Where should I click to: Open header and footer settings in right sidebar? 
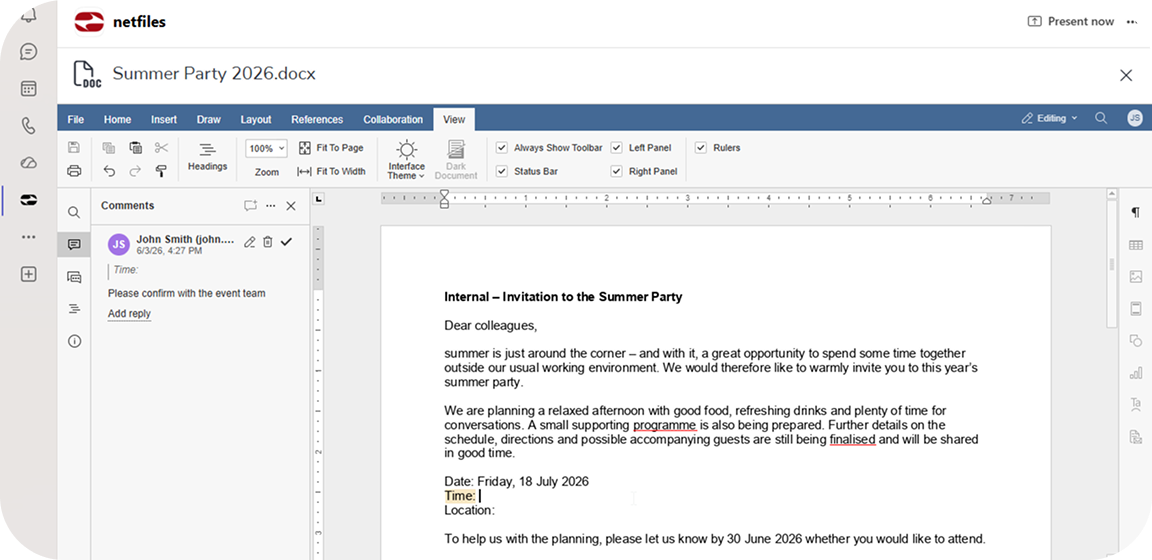(x=1136, y=309)
